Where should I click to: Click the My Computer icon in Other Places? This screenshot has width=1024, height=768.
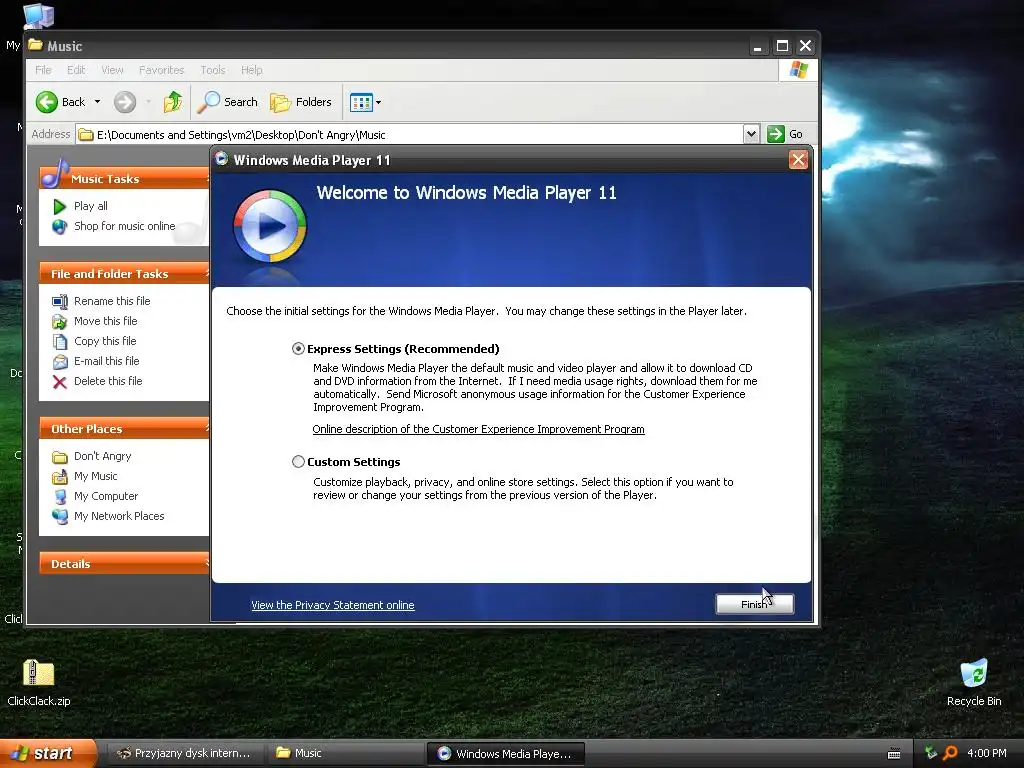pos(59,496)
